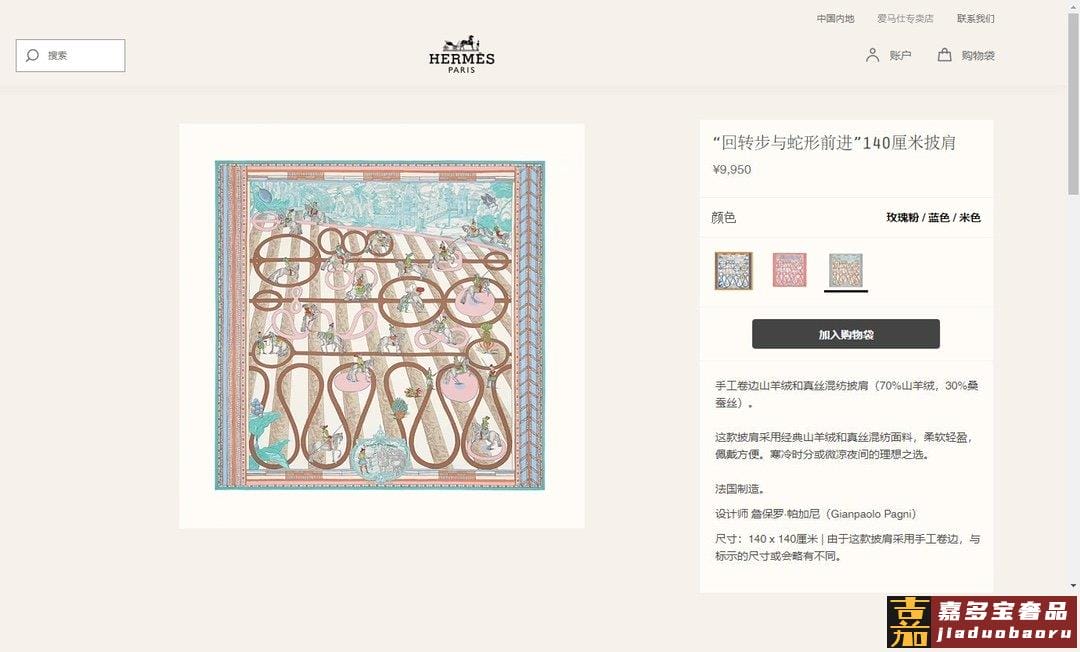1080x652 pixels.
Task: Choose the selected beige-blue color swatch
Action: 846,271
